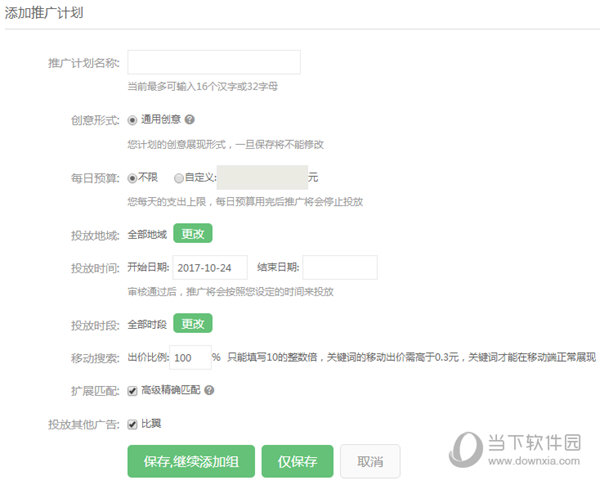Viewport: 600px width, 485px height.
Task: Open the 开始日期 field showing 2017-10-24
Action: tap(210, 268)
